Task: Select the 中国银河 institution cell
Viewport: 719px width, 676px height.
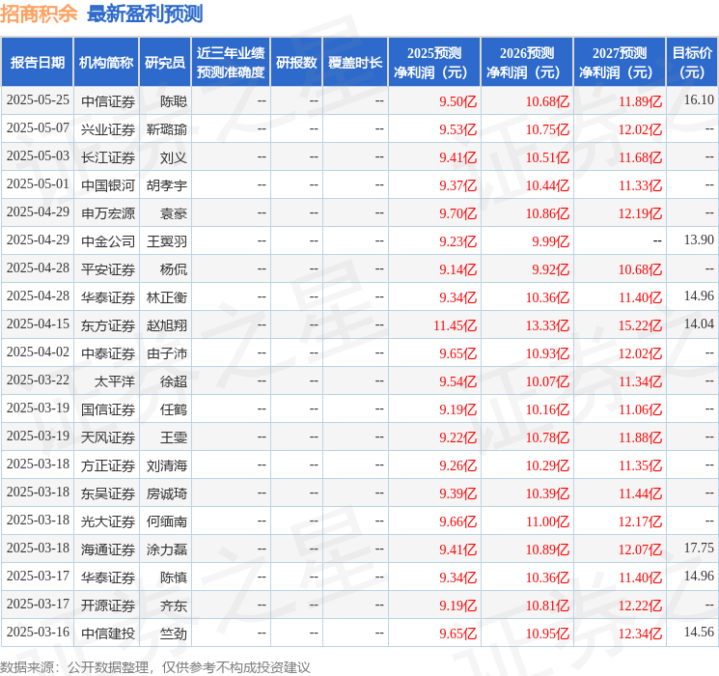Action: 108,185
